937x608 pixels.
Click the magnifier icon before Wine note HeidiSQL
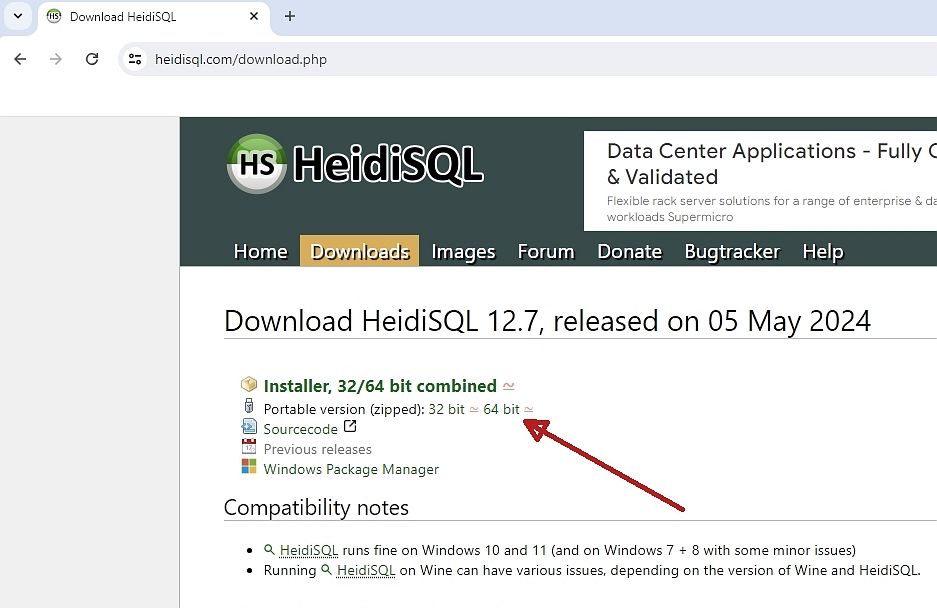coord(326,569)
